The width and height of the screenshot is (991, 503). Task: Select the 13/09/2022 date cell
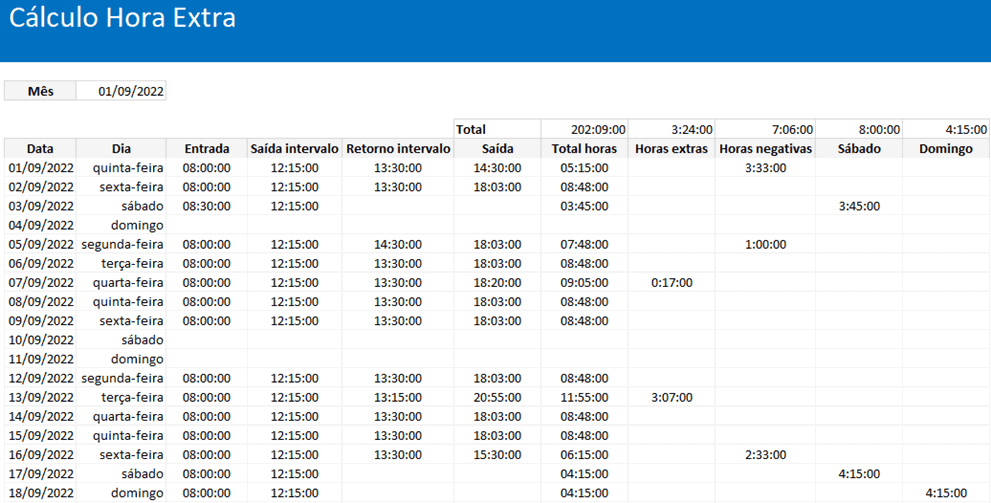point(40,397)
